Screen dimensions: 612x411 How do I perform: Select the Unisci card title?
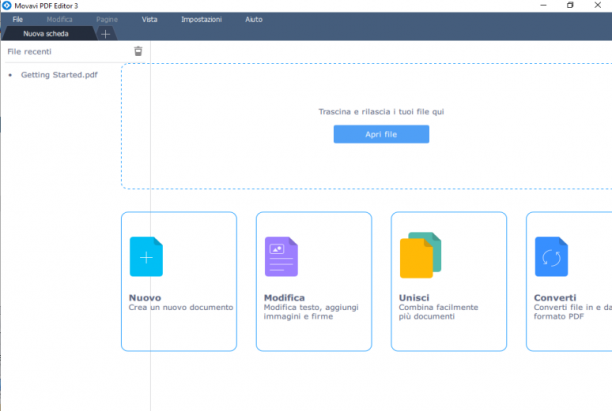point(414,298)
